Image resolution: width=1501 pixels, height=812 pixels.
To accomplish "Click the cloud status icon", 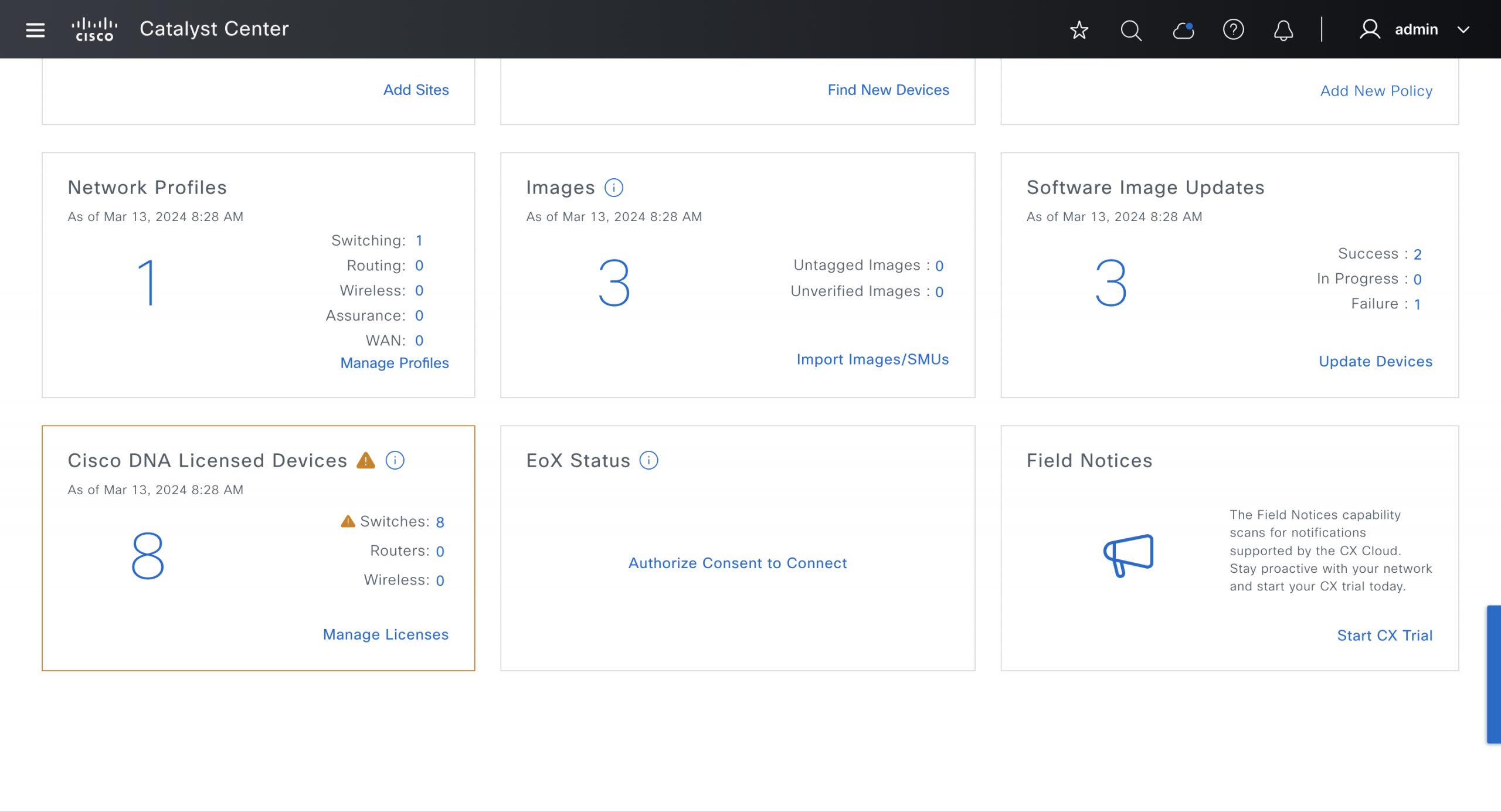I will coord(1183,29).
